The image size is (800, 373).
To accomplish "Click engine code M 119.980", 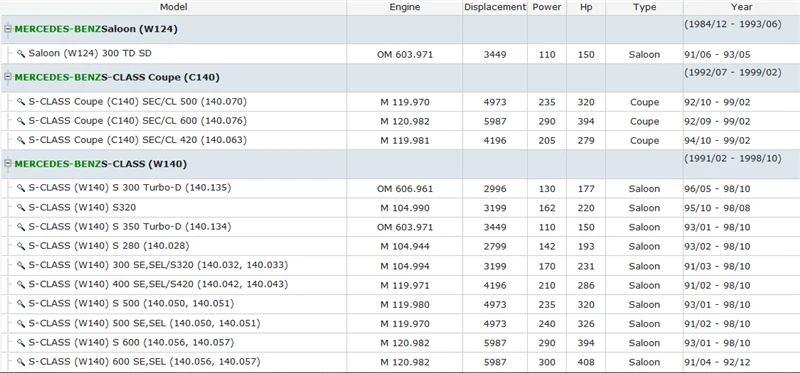I will point(405,305).
